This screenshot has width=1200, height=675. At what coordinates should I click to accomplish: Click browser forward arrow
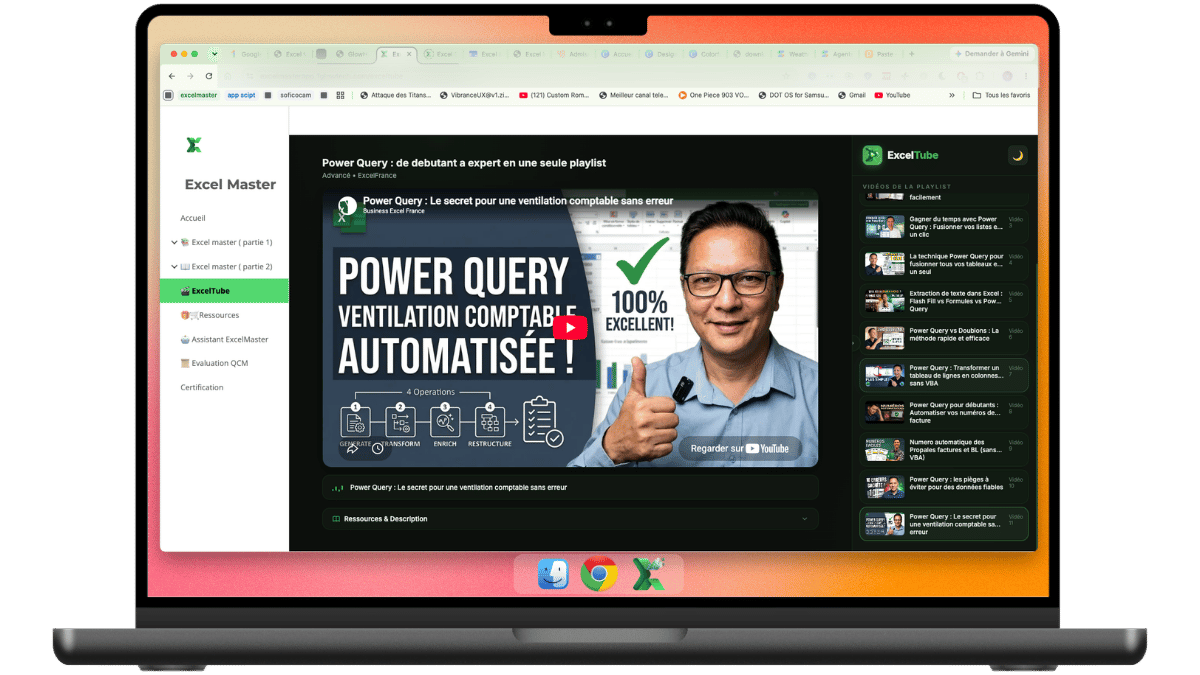point(190,76)
